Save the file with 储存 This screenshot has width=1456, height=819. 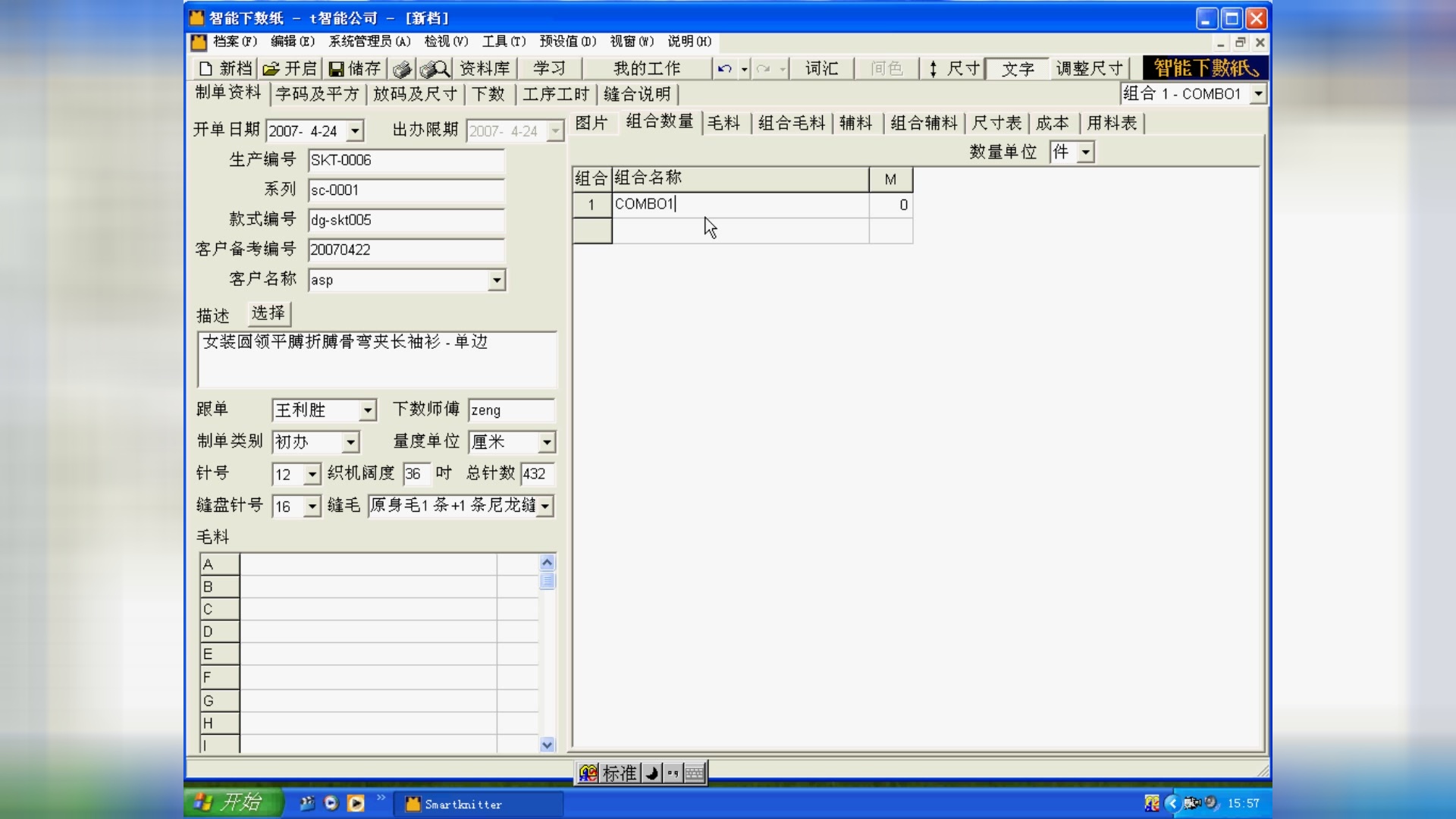[x=354, y=69]
